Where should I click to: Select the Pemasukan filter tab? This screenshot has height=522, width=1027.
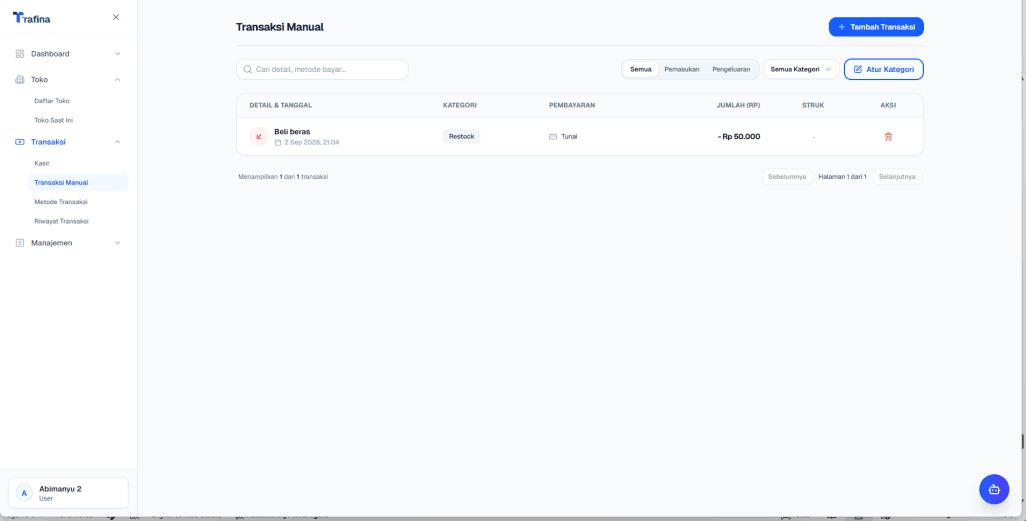[x=682, y=69]
